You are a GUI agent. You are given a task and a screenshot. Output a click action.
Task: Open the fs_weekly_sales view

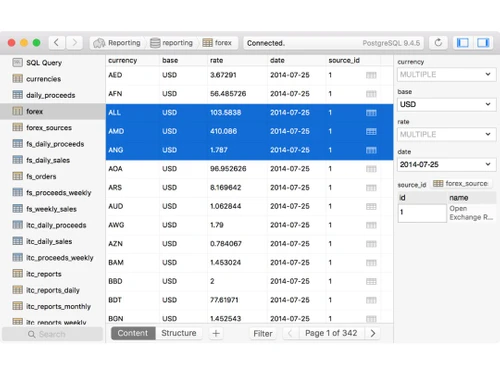point(53,209)
